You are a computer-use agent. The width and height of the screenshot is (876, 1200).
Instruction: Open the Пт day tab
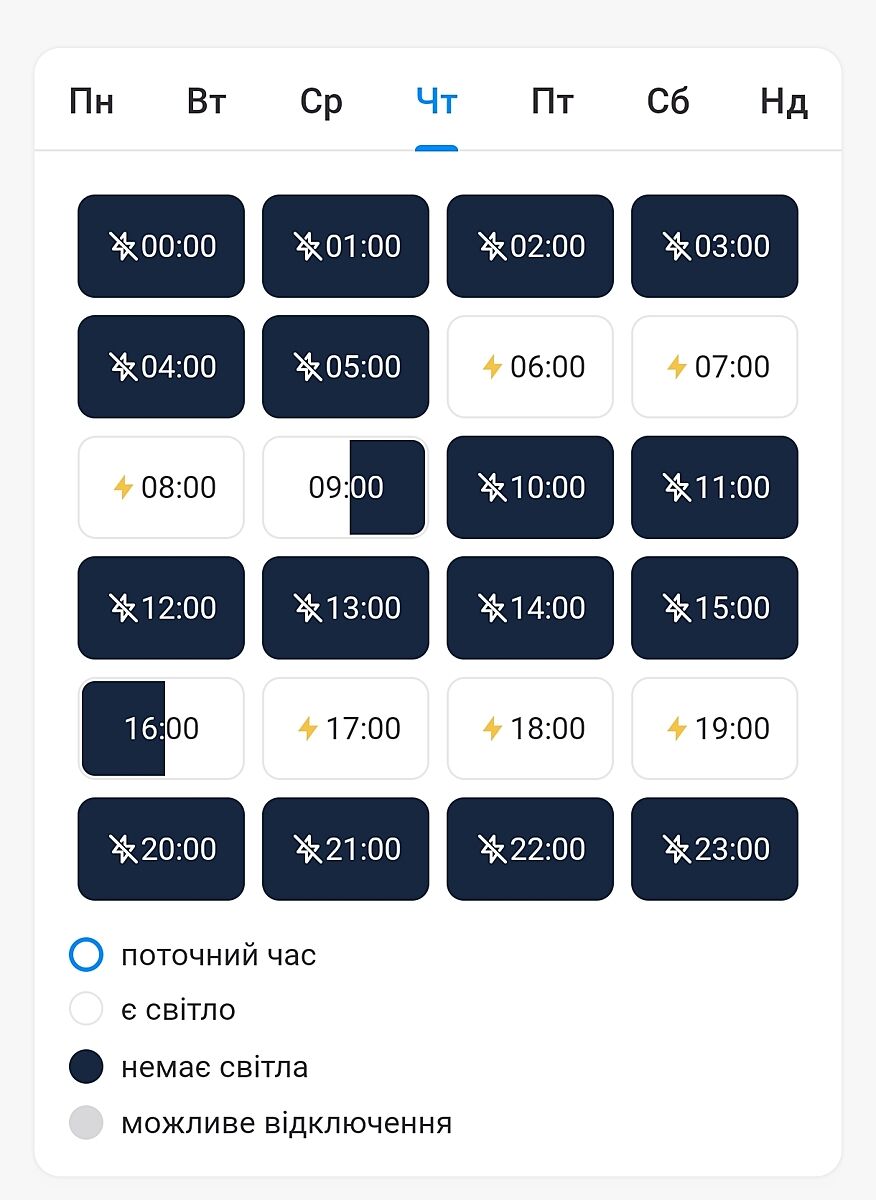click(x=552, y=102)
